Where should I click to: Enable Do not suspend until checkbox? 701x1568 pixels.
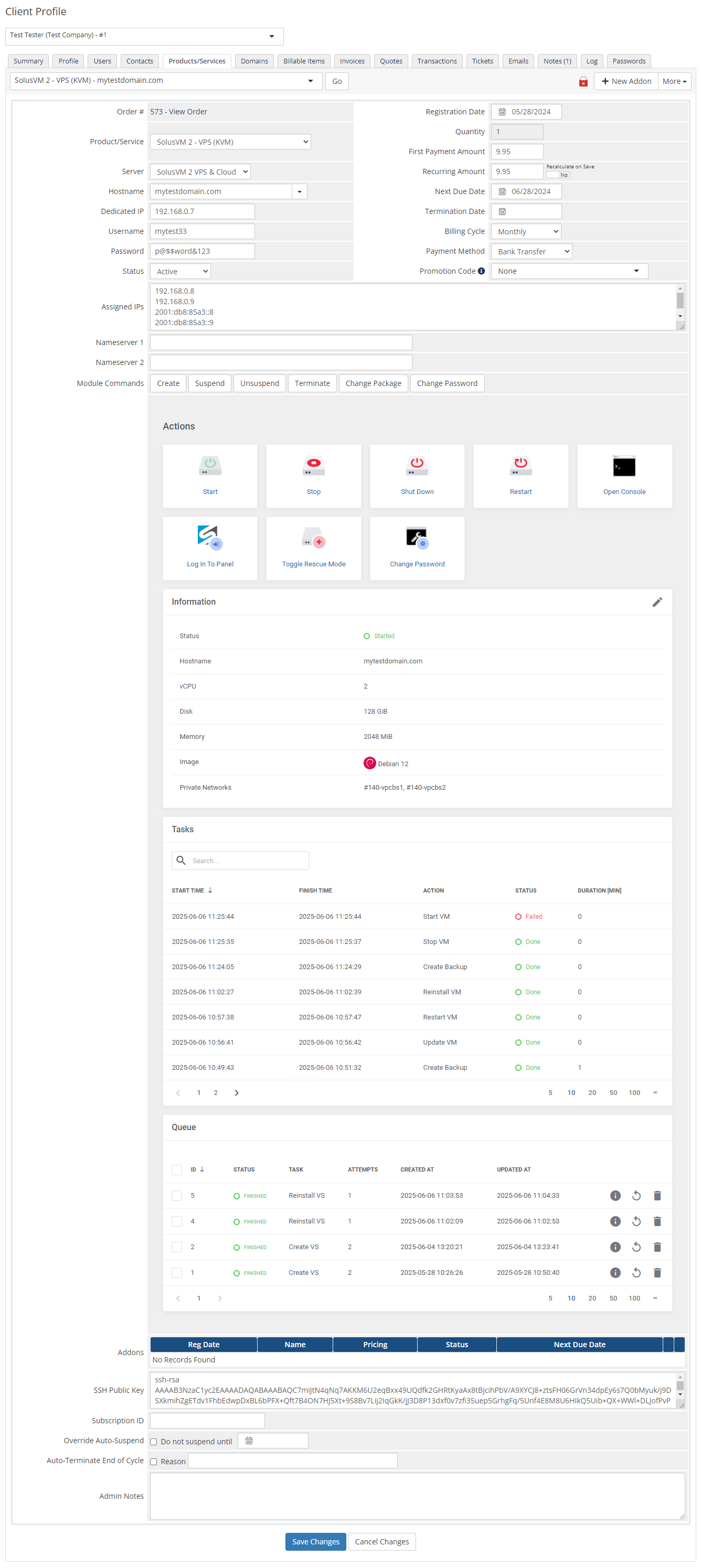154,1442
